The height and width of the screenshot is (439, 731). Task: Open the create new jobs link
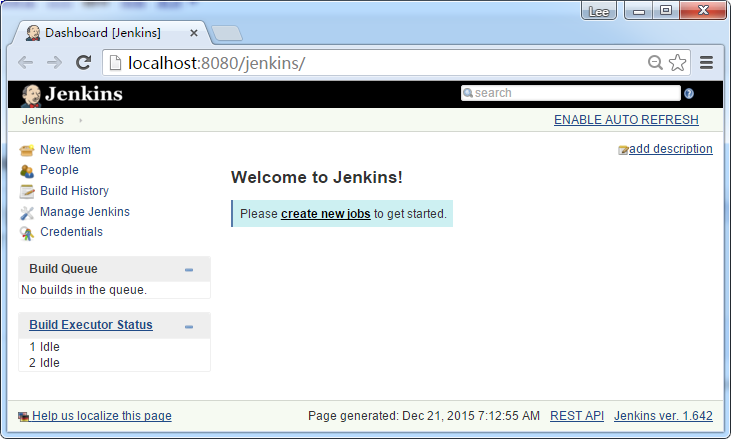[325, 214]
